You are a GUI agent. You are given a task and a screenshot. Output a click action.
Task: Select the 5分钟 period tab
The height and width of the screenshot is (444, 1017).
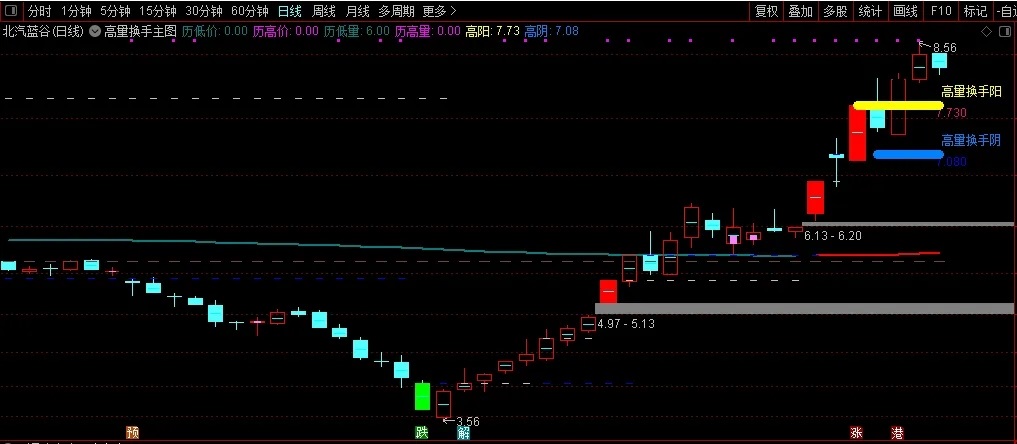point(115,11)
